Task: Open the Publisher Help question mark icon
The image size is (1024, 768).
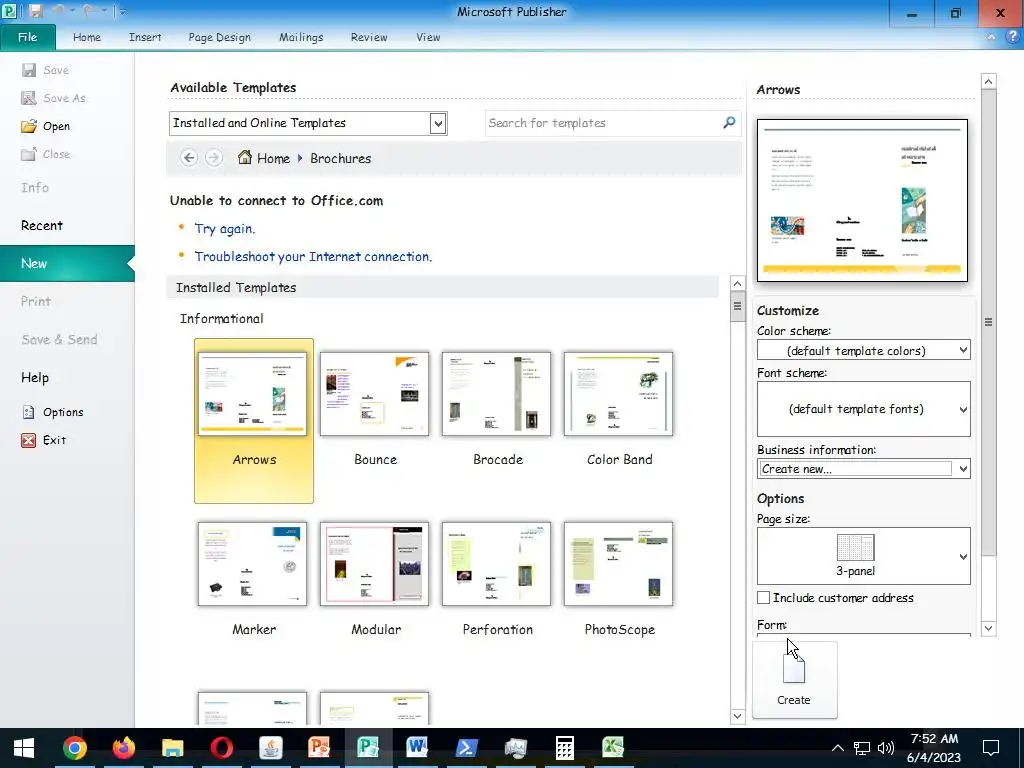Action: 1012,37
